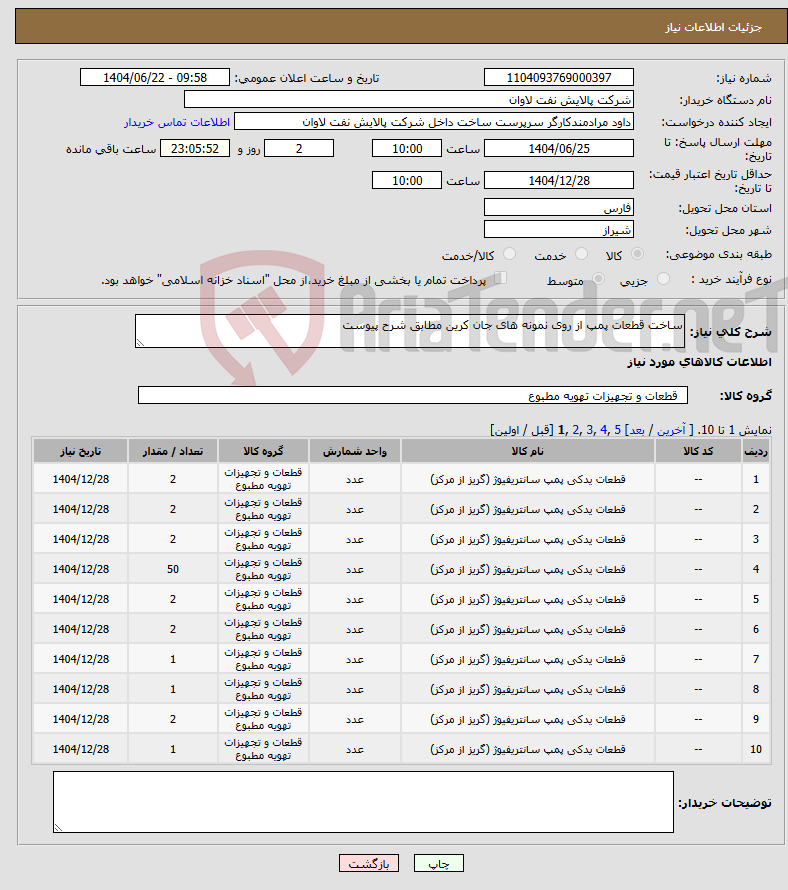Image resolution: width=788 pixels, height=890 pixels.
Task: Click the price validity date field 1404/12/28
Action: (x=559, y=180)
